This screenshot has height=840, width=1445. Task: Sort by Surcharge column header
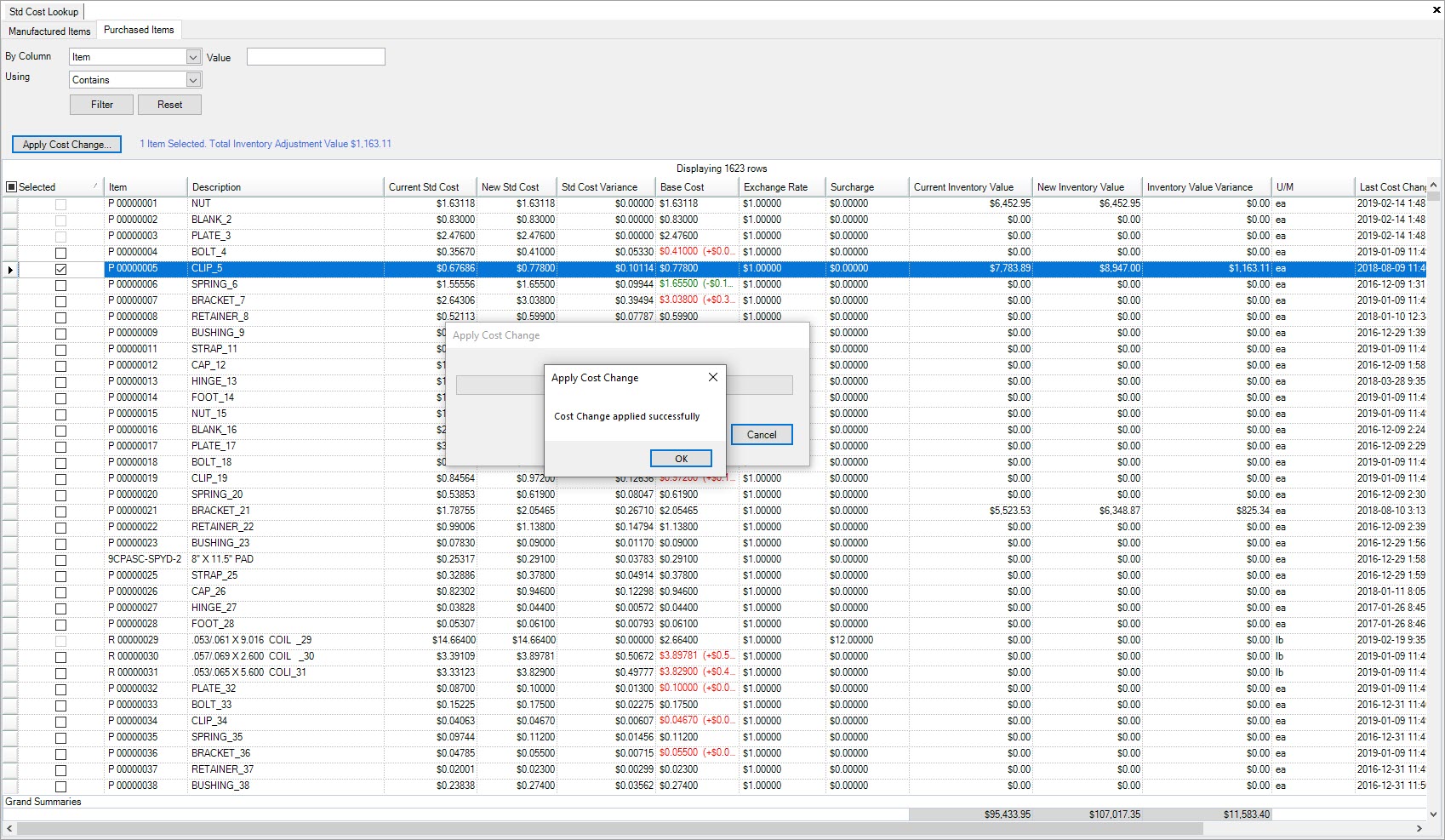pyautogui.click(x=867, y=187)
